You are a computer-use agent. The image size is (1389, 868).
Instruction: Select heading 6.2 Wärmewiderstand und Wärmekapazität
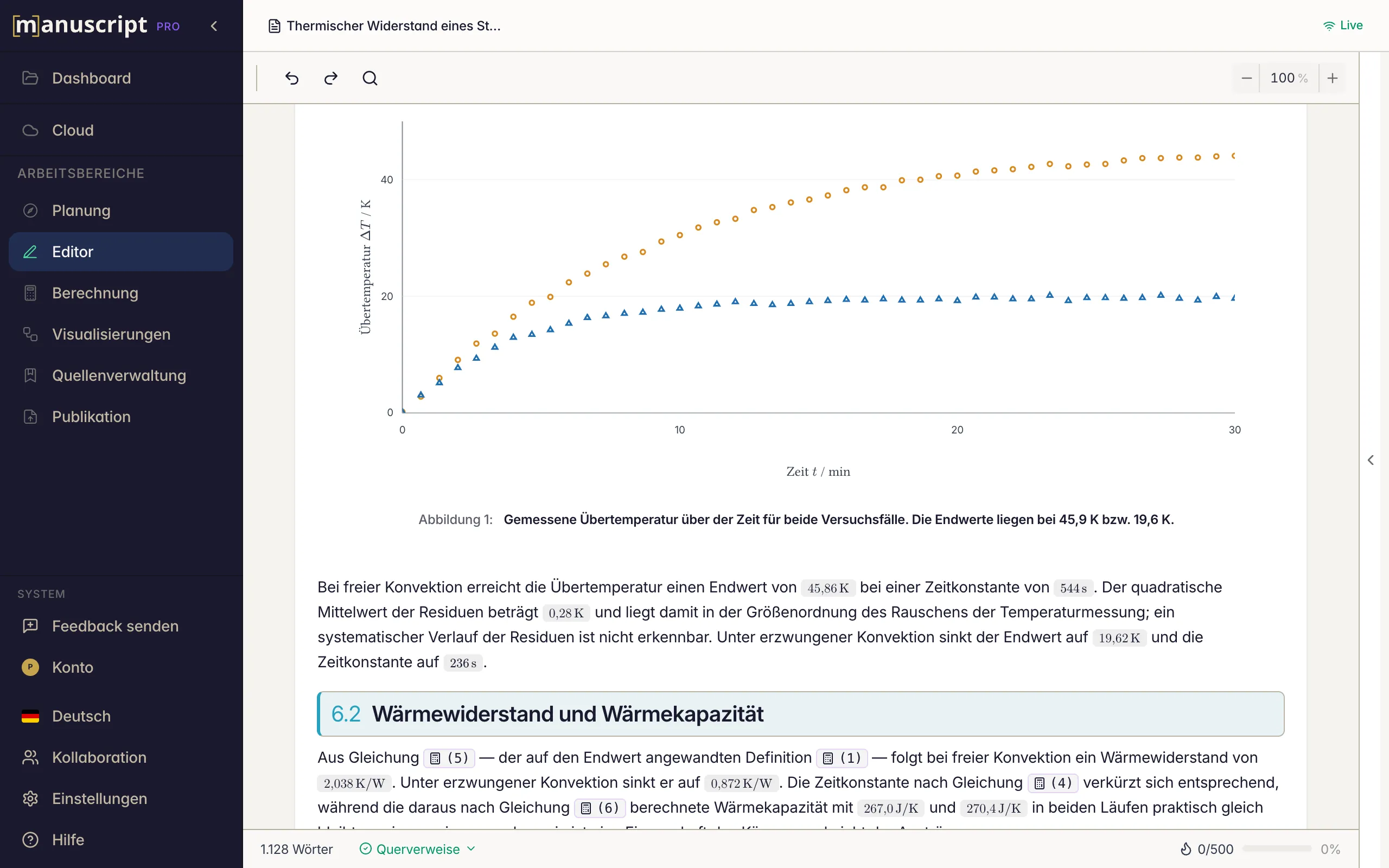click(801, 714)
